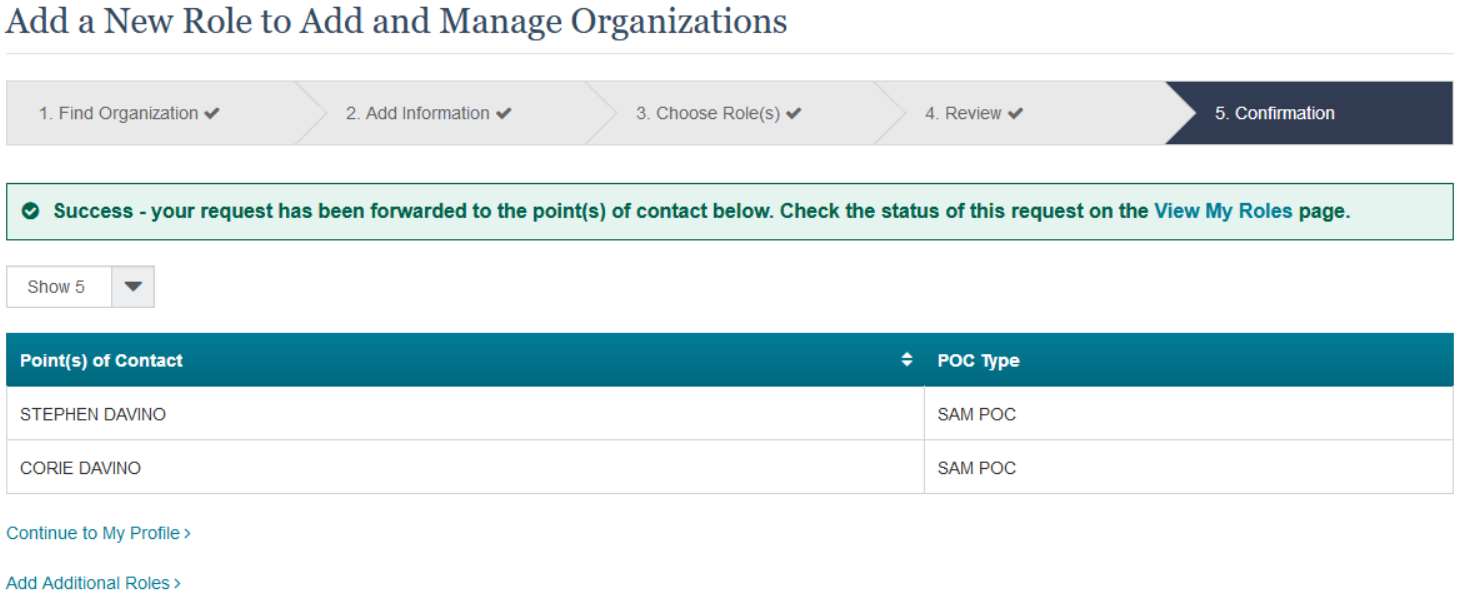The width and height of the screenshot is (1464, 606).
Task: Select the 5. Confirmation step
Action: [1274, 114]
